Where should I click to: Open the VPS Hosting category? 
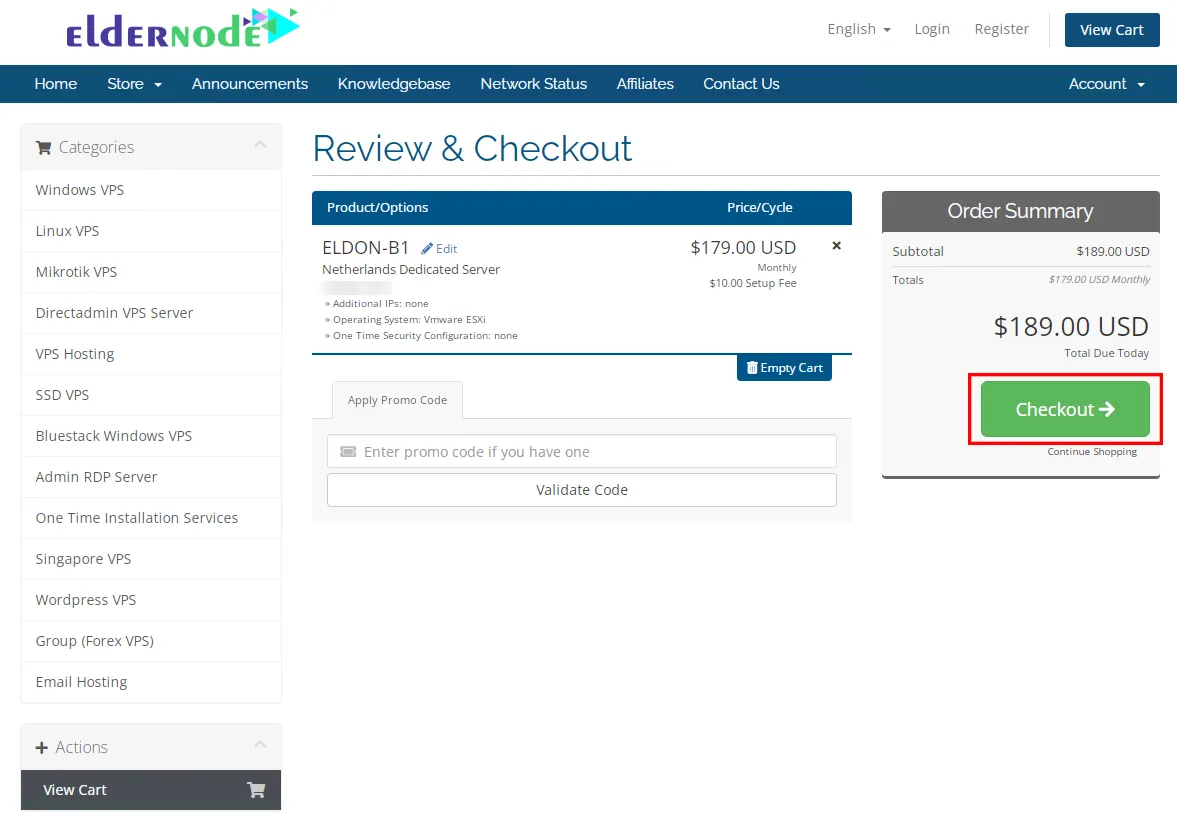(151, 354)
